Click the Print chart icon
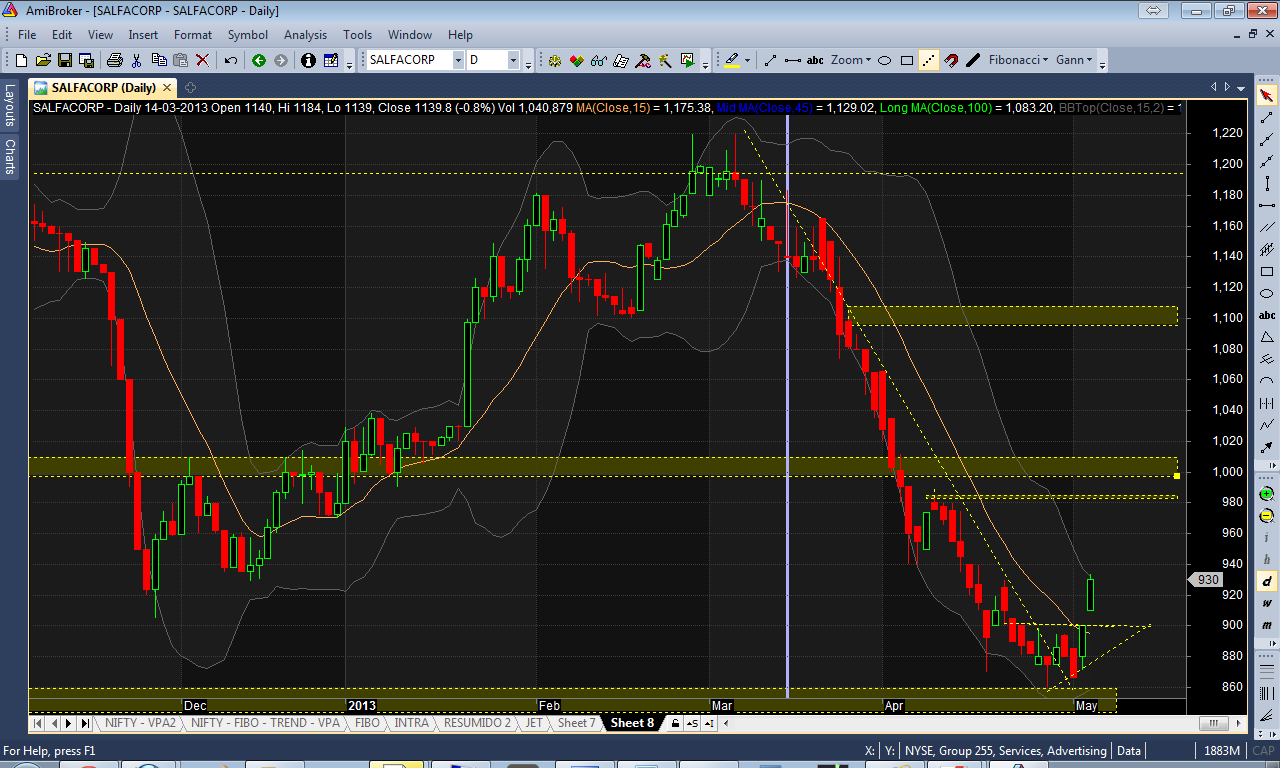Screen dimensions: 1280x768 (114, 60)
